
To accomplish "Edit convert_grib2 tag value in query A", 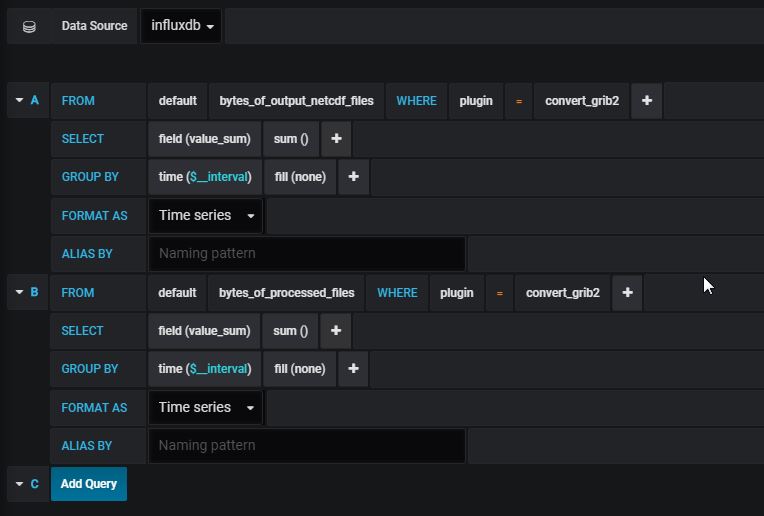I will pyautogui.click(x=582, y=101).
